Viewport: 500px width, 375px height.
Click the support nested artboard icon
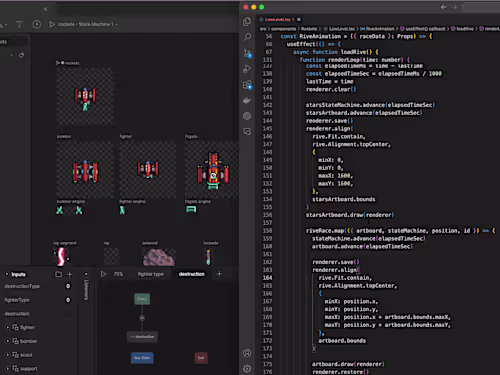(15, 369)
